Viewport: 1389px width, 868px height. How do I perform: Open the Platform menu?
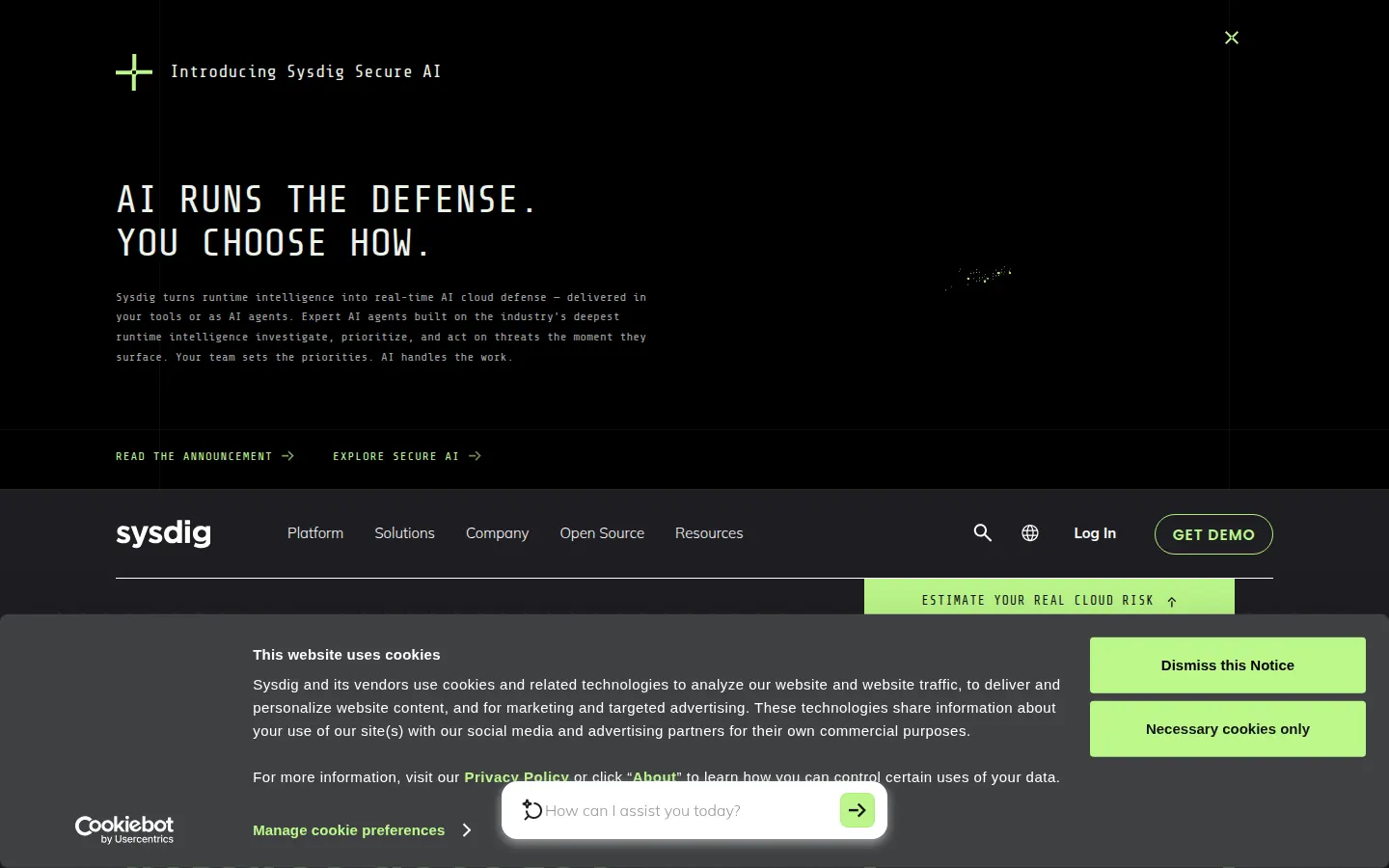point(315,533)
